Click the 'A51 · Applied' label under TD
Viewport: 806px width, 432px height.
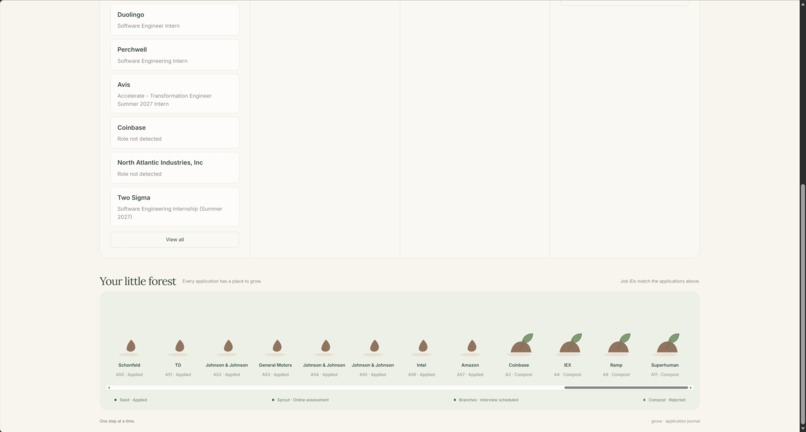pos(178,374)
